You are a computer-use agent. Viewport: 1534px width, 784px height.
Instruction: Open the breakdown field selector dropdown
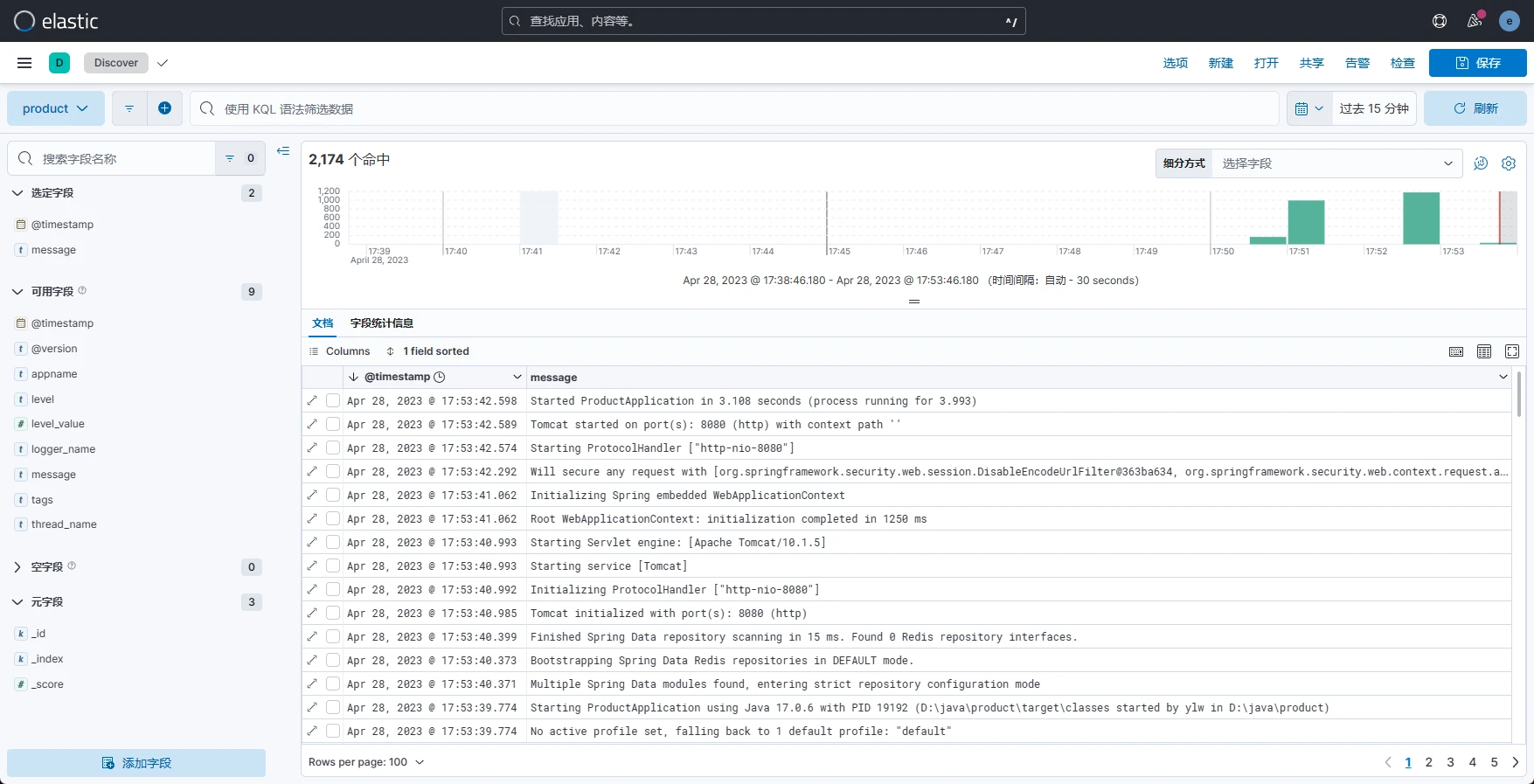click(x=1336, y=163)
